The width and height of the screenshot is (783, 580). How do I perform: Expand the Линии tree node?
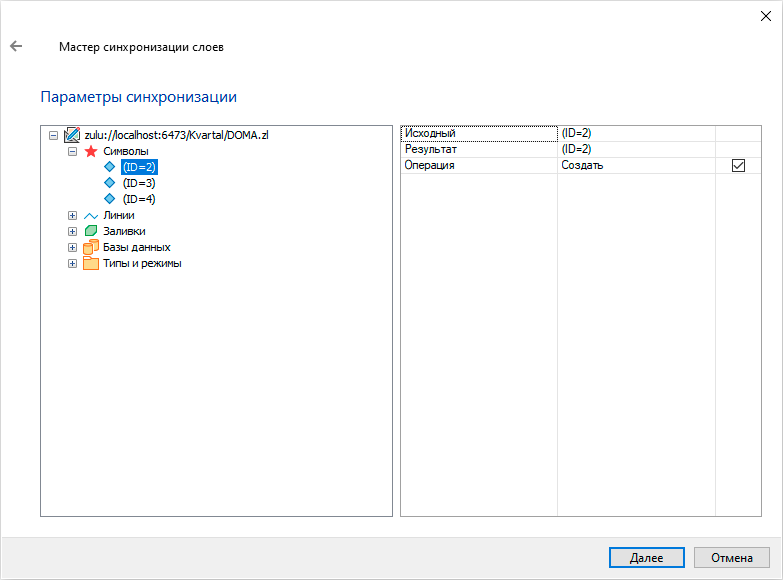coord(72,215)
